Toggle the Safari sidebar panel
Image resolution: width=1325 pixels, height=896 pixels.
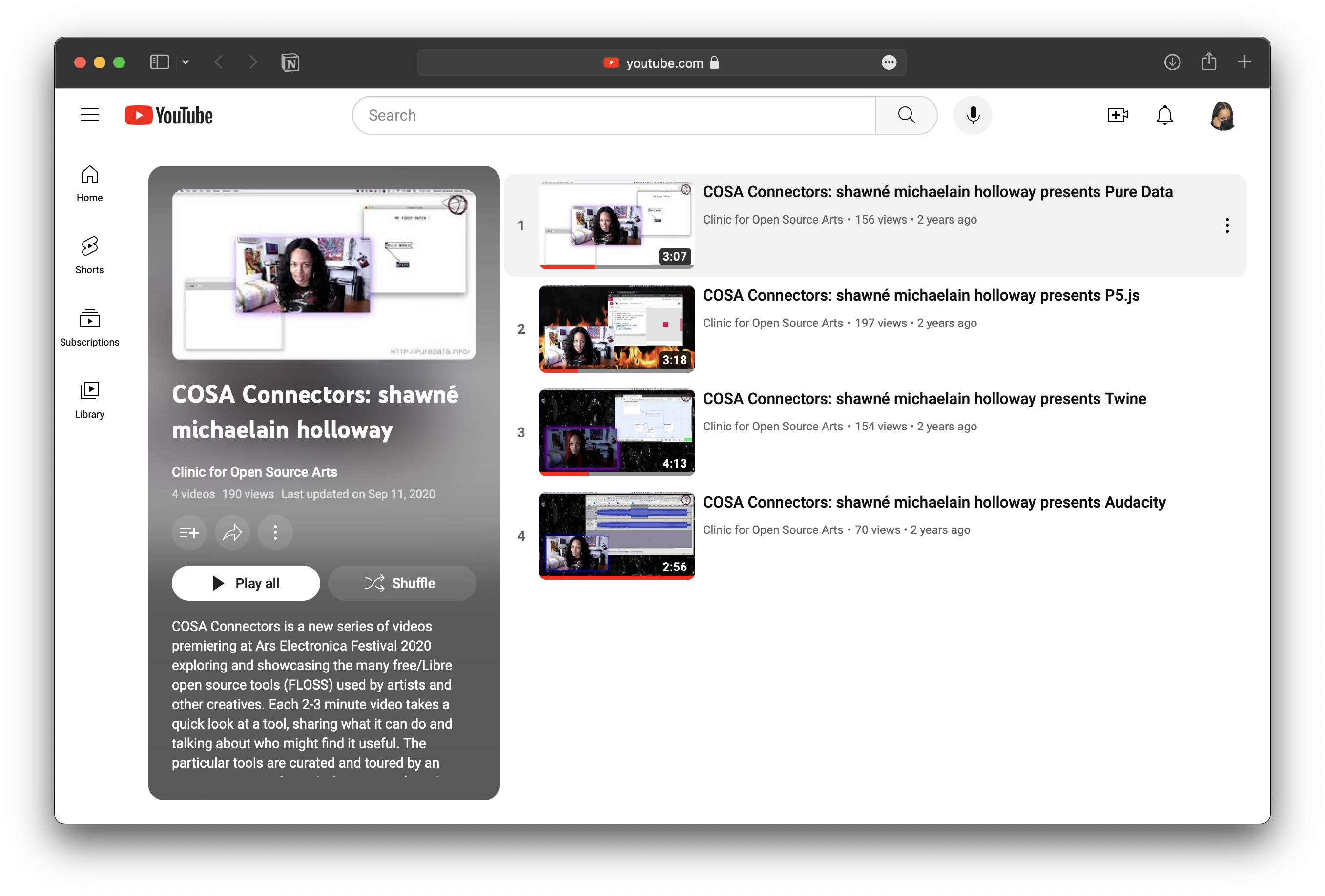point(159,62)
